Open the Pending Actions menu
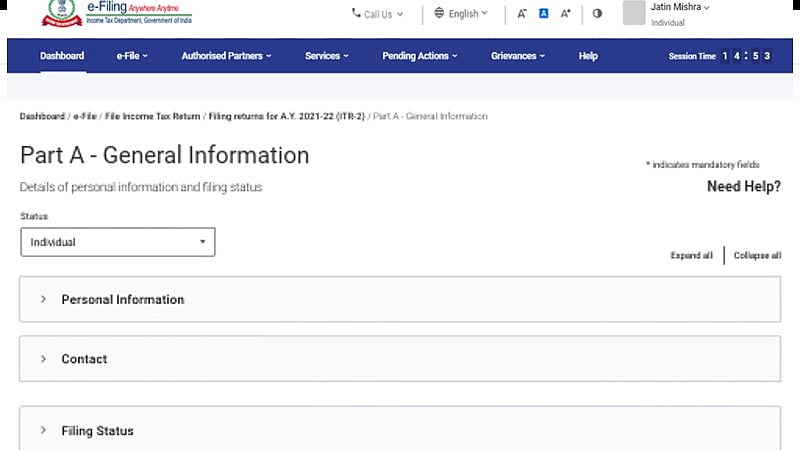 tap(420, 56)
